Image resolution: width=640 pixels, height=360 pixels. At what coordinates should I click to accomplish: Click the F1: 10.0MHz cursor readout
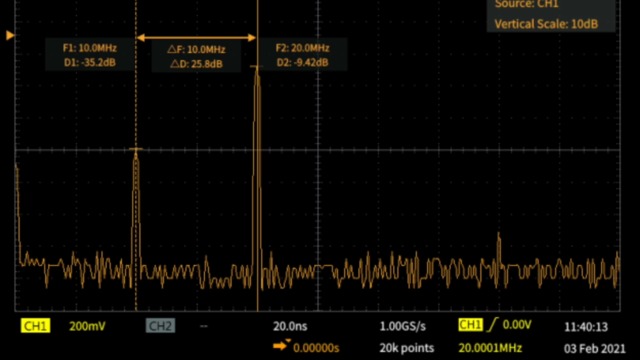(90, 48)
